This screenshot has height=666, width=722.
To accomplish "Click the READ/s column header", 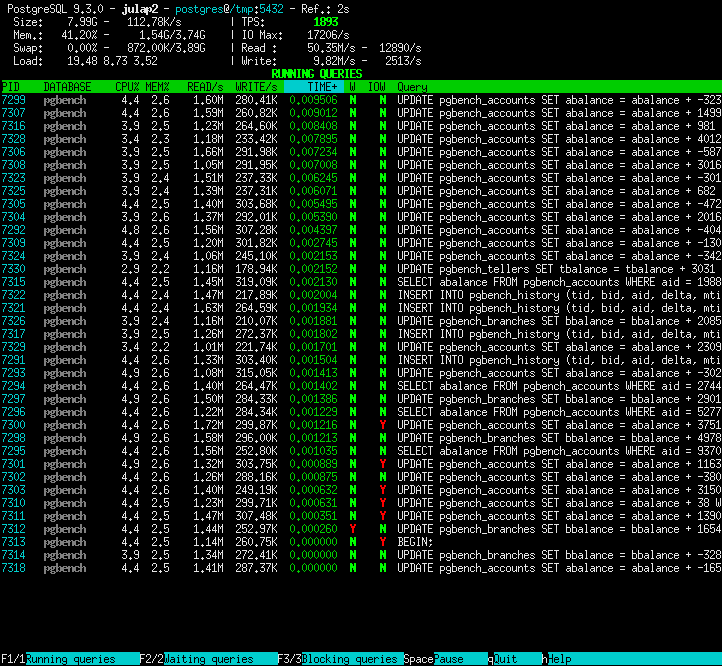I will [205, 87].
